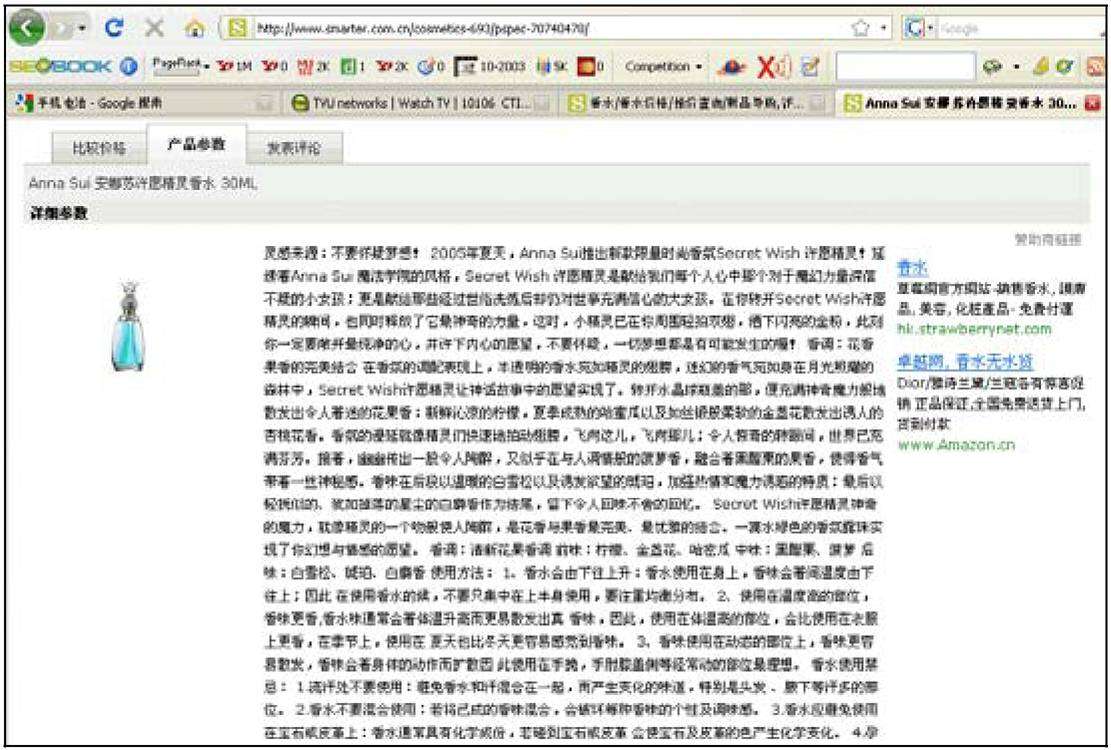Click the Yahoo icon showing 0
The width and height of the screenshot is (1111, 750).
tap(274, 67)
